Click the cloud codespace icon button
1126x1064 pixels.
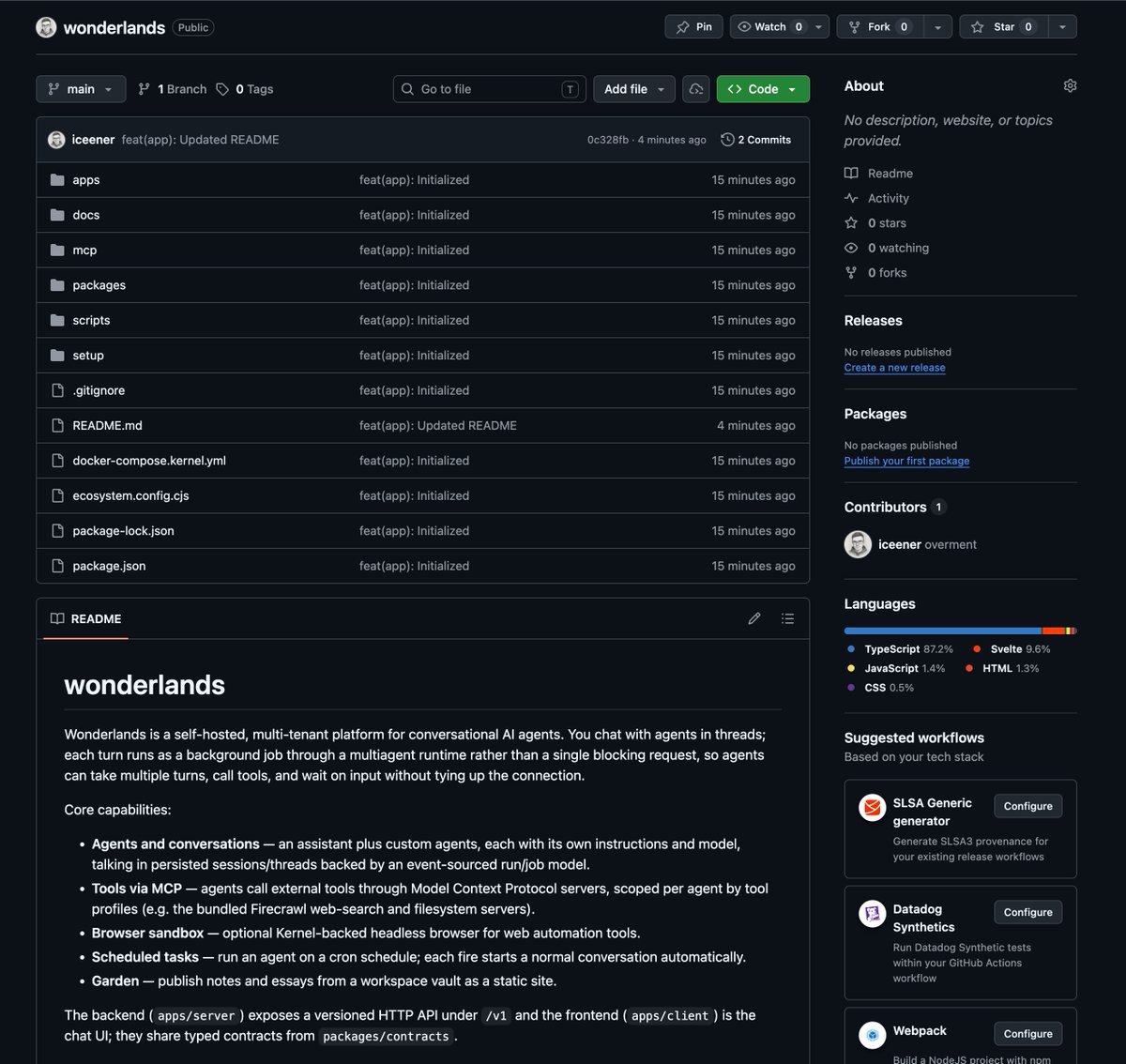(696, 89)
